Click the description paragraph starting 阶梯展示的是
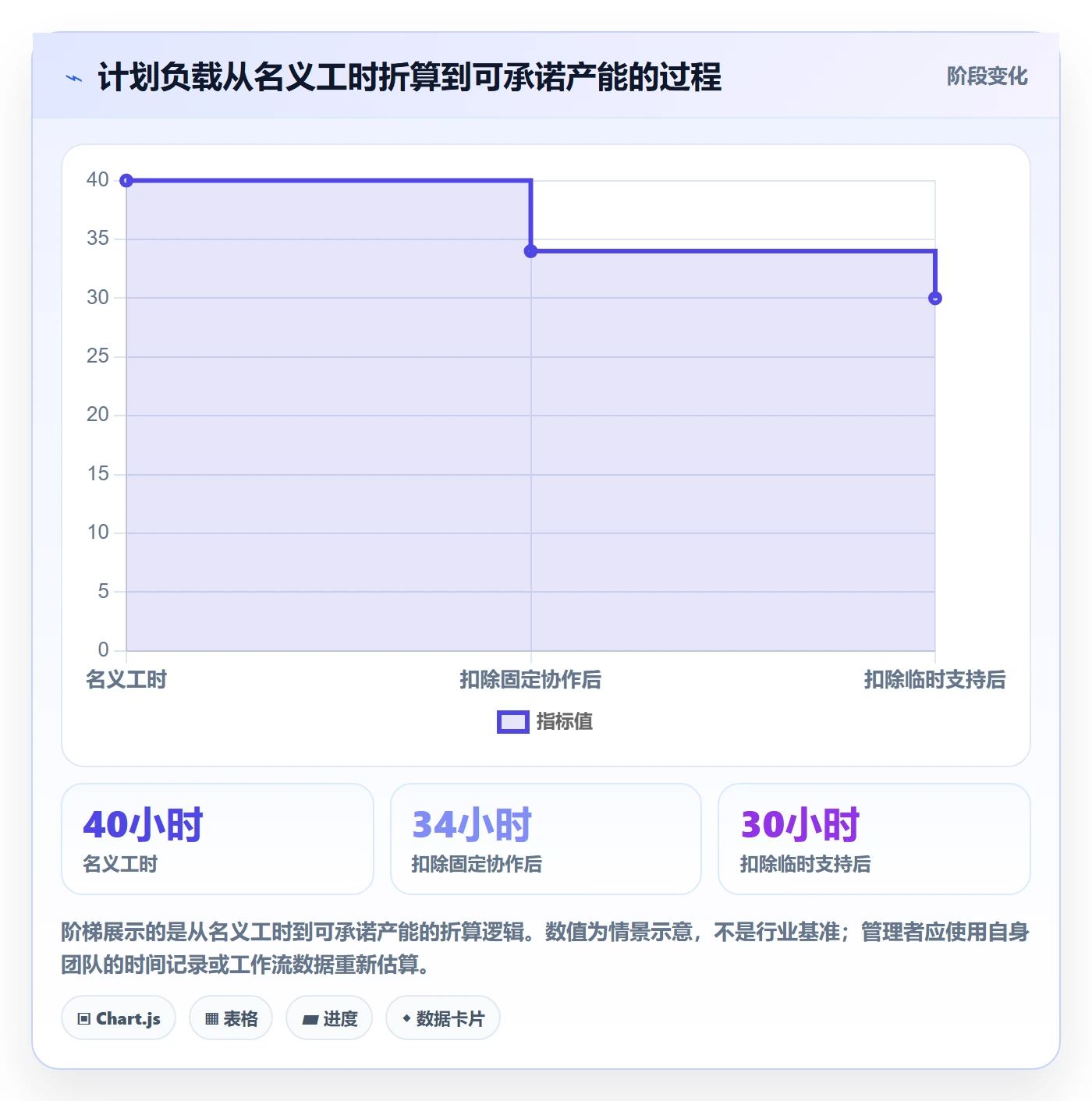Viewport: 1092px width, 1101px height. [545, 948]
